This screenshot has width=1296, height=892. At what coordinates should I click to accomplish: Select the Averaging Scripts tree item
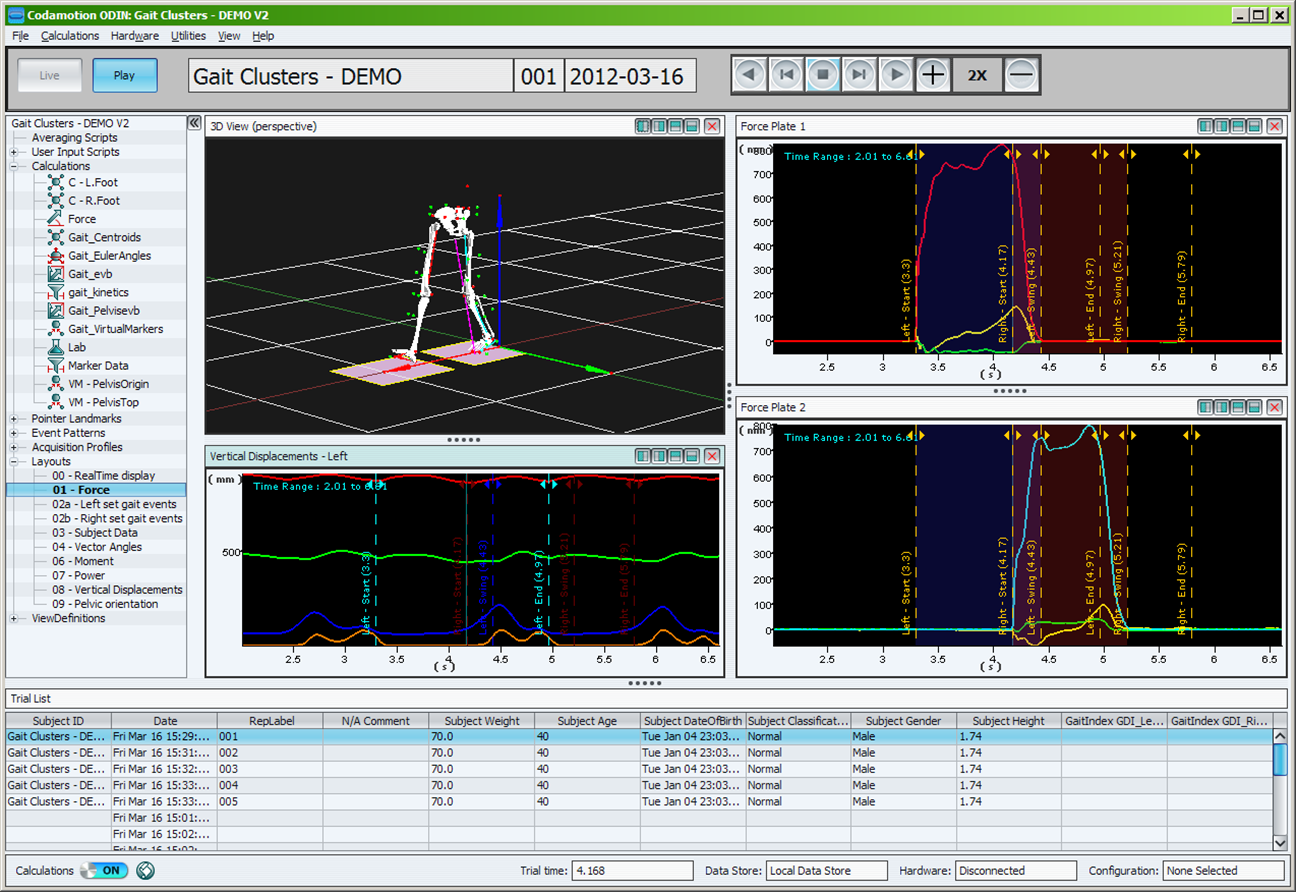(74, 138)
